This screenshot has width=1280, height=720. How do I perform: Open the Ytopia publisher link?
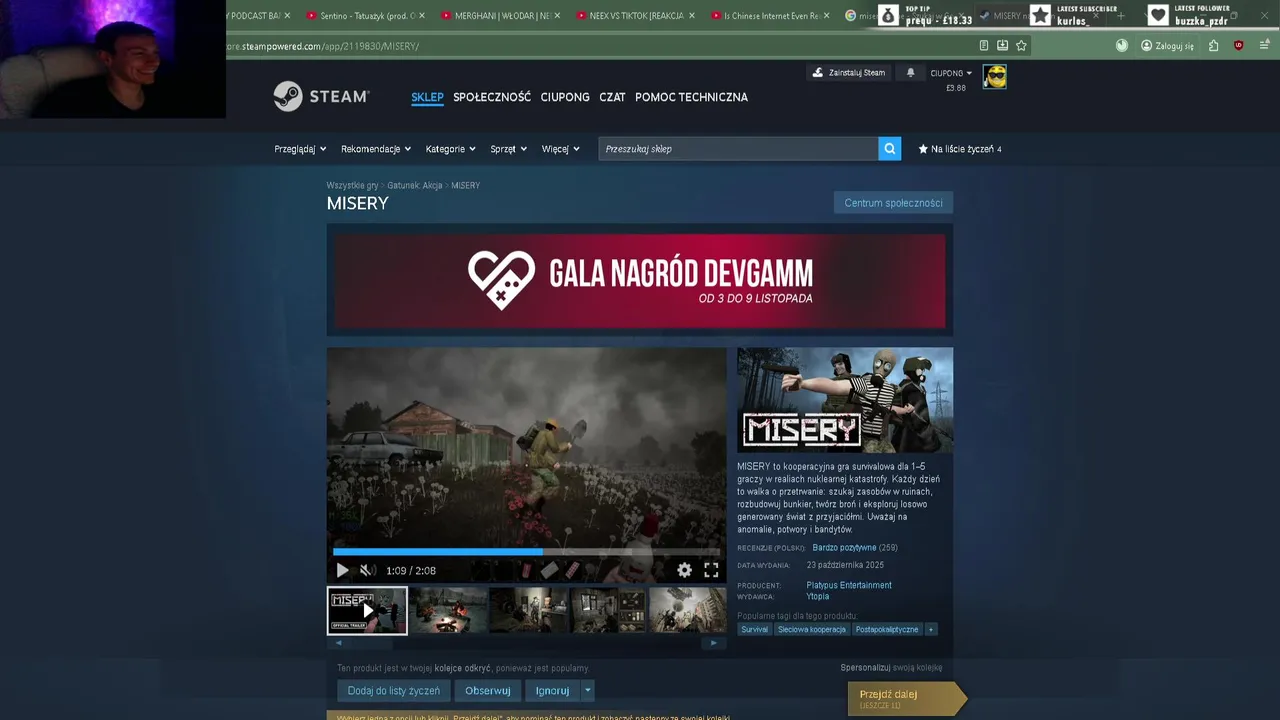(x=818, y=596)
